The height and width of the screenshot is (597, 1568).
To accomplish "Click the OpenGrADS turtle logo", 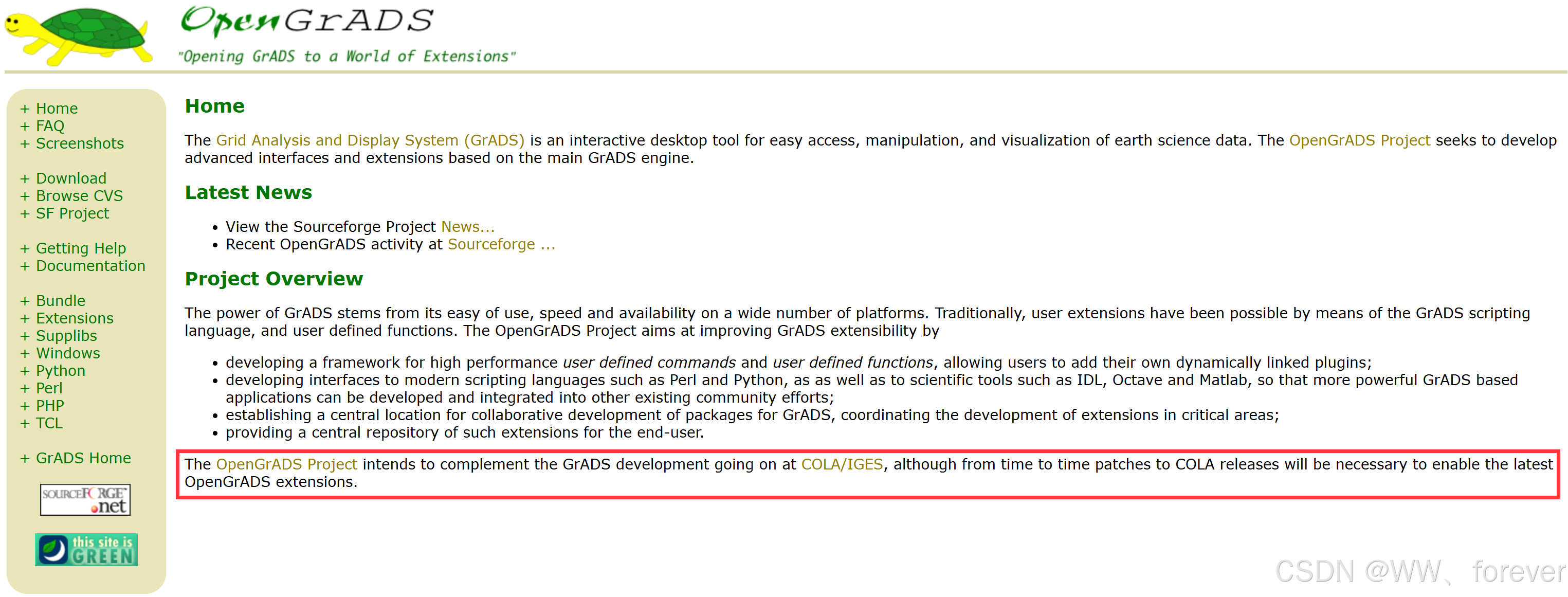I will coord(79,35).
